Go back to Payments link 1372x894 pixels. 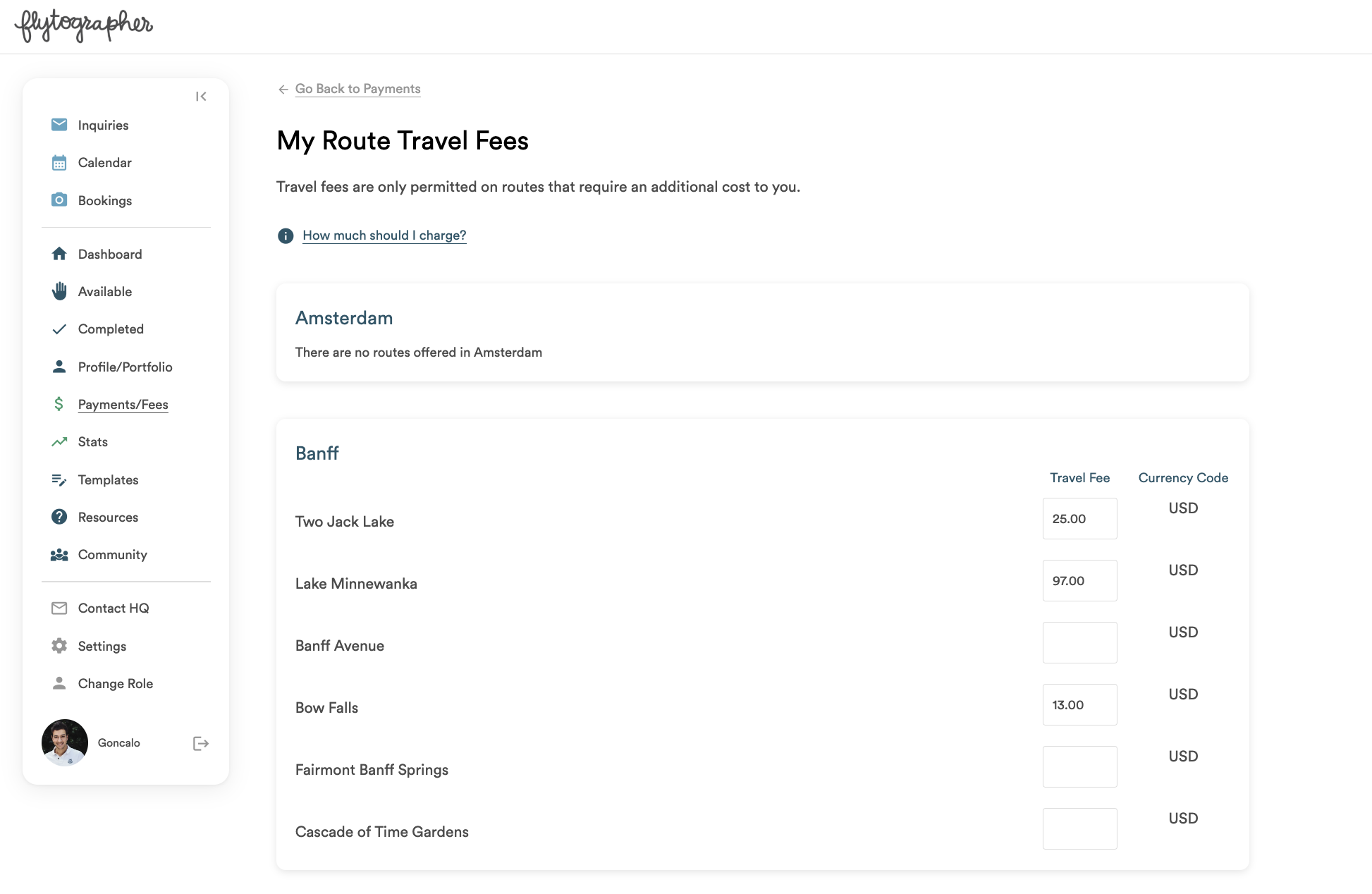coord(357,89)
